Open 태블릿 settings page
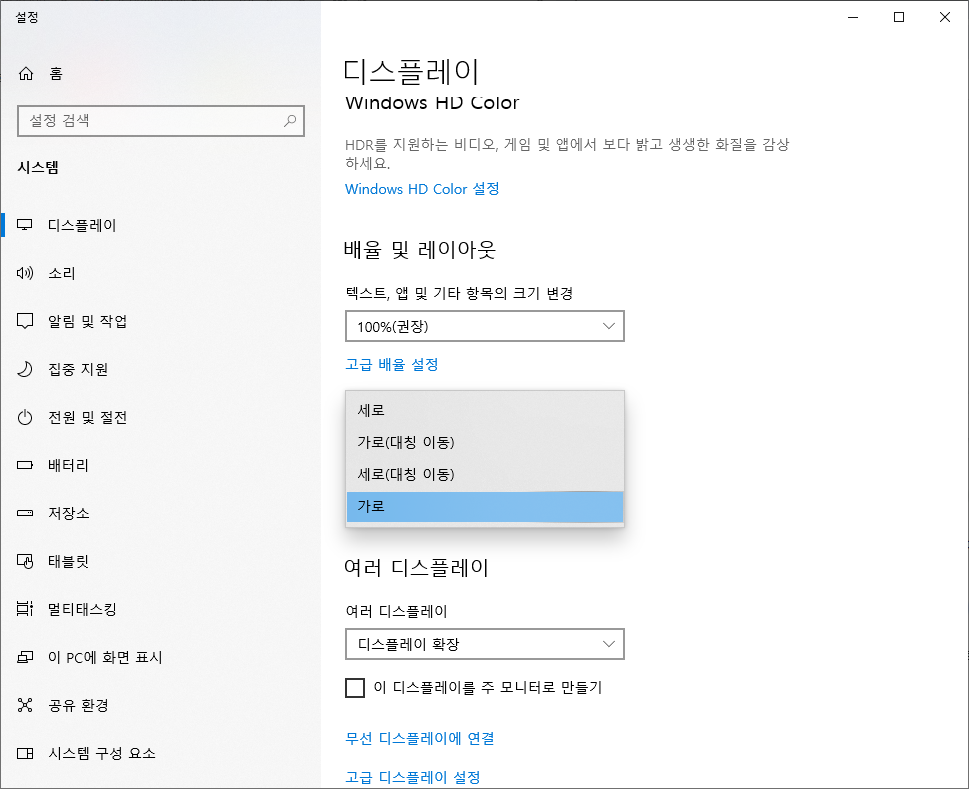 pyautogui.click(x=161, y=561)
